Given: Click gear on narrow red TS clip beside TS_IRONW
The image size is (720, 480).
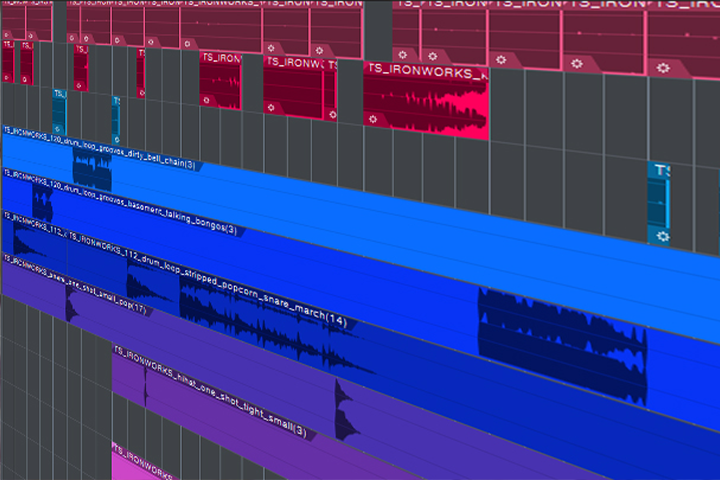Looking at the screenshot, I should tap(332, 115).
